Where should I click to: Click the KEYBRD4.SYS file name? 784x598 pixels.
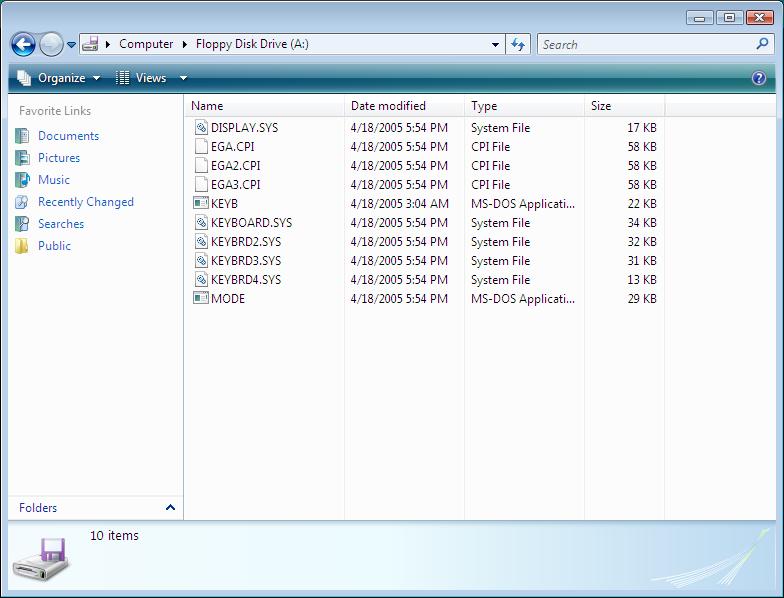[x=246, y=280]
